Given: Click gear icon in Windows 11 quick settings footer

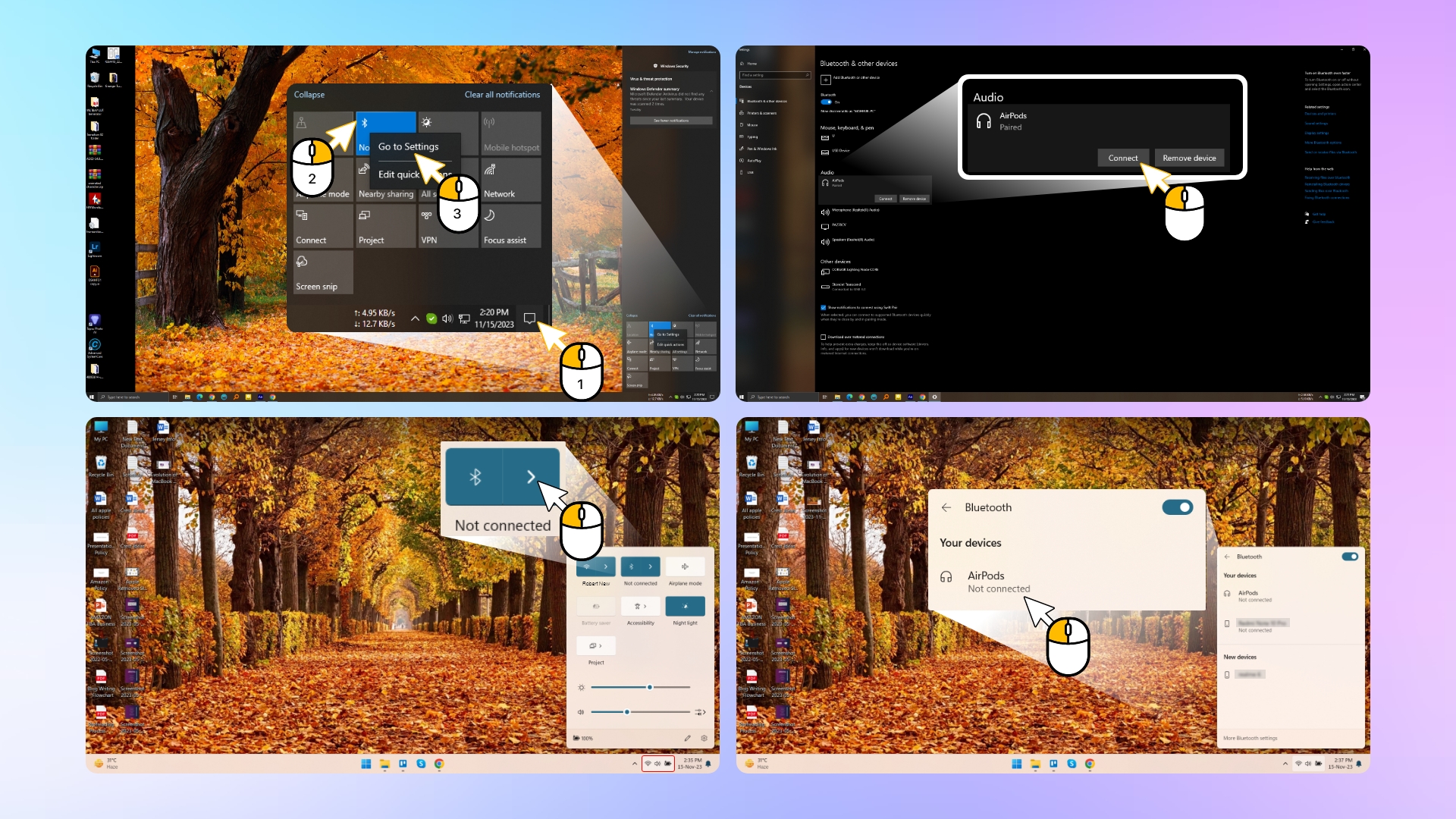Looking at the screenshot, I should tap(704, 738).
